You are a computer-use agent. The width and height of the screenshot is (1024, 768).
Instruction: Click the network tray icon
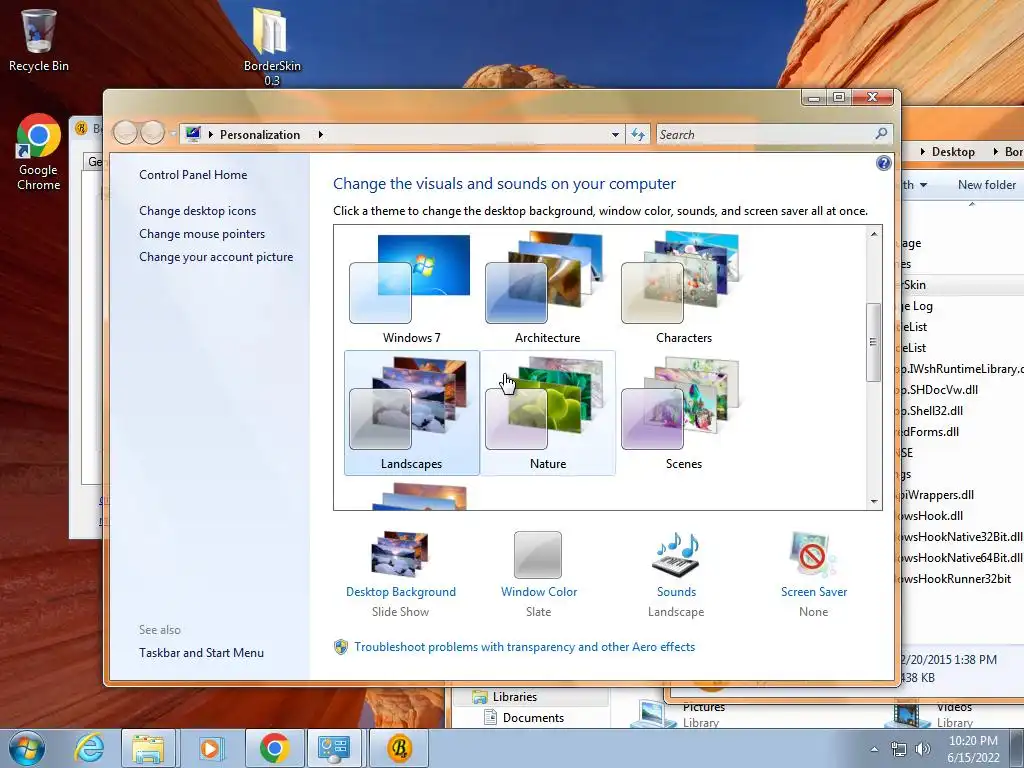[x=899, y=750]
